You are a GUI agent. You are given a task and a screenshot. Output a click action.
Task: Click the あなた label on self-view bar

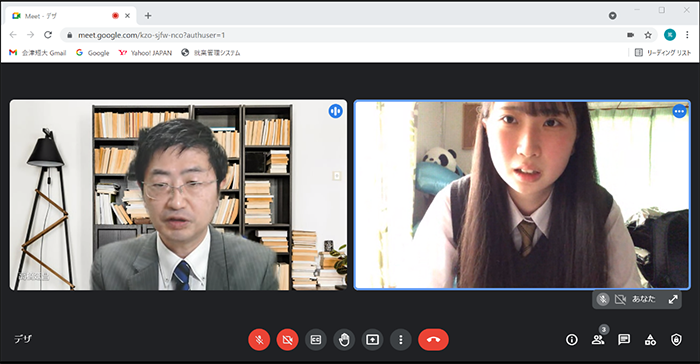tap(643, 299)
